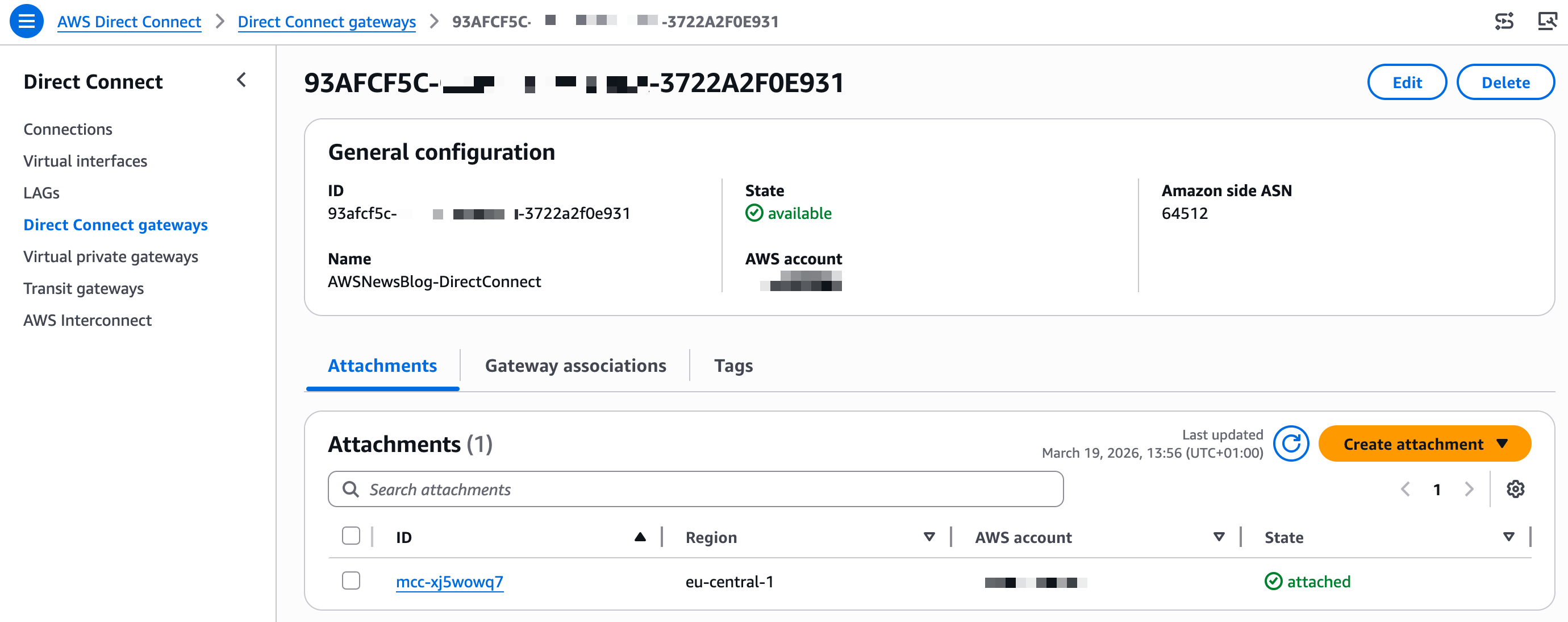
Task: Go to previous attachments page arrow
Action: [1405, 488]
